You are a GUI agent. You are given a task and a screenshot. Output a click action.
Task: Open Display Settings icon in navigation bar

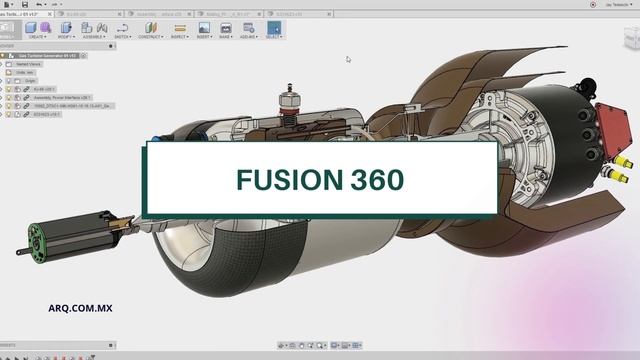(x=334, y=346)
